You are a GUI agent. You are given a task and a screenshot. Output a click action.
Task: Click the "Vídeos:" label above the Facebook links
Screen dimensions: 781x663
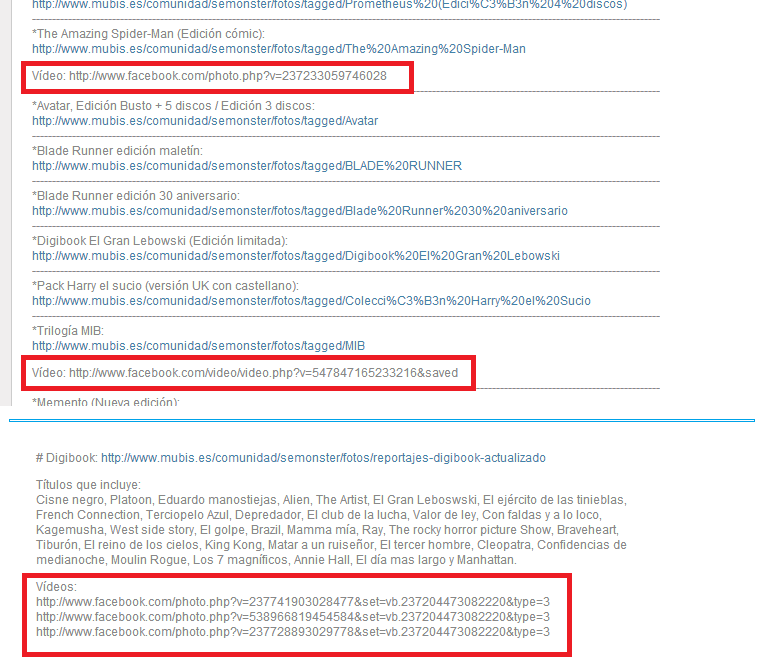(x=56, y=588)
